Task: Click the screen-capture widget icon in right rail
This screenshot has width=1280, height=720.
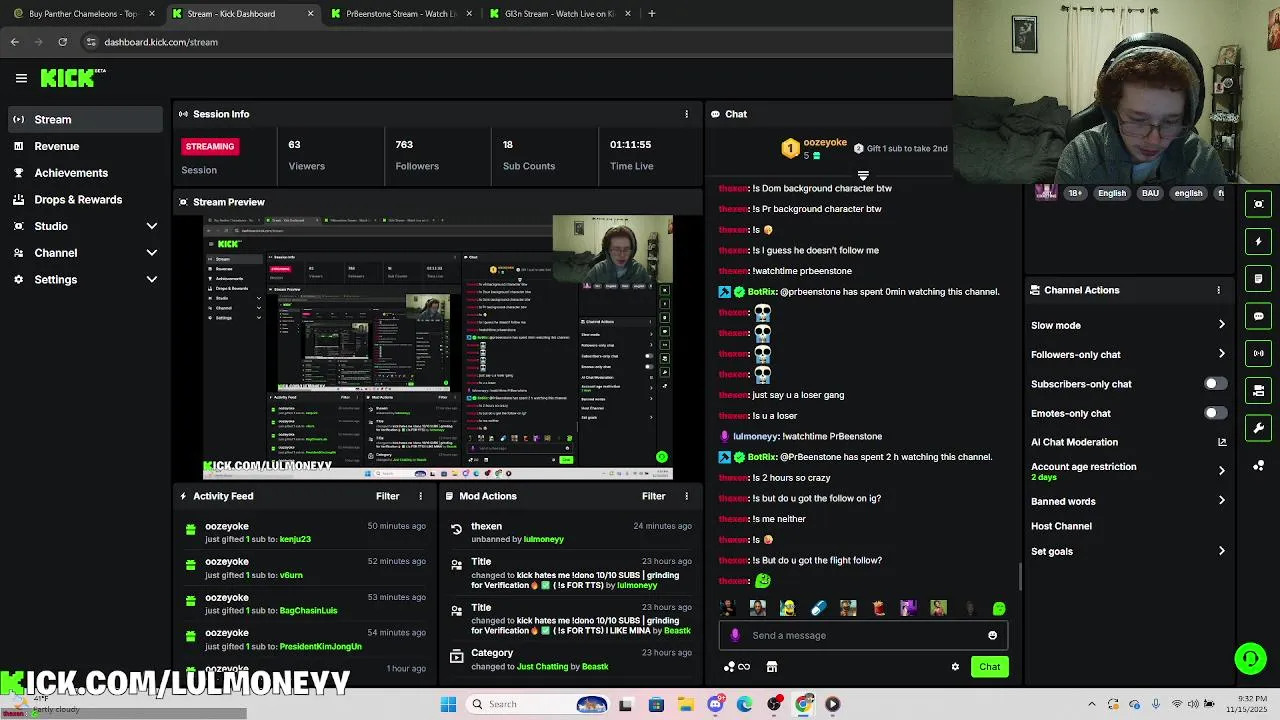Action: [x=1259, y=204]
